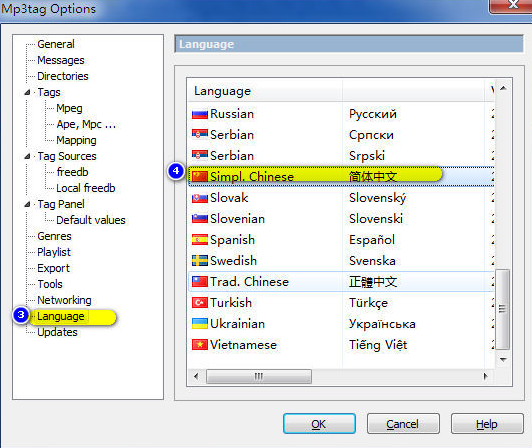Select the 'Vietnamese' language name
Screen dimensions: 532x448
[243, 345]
